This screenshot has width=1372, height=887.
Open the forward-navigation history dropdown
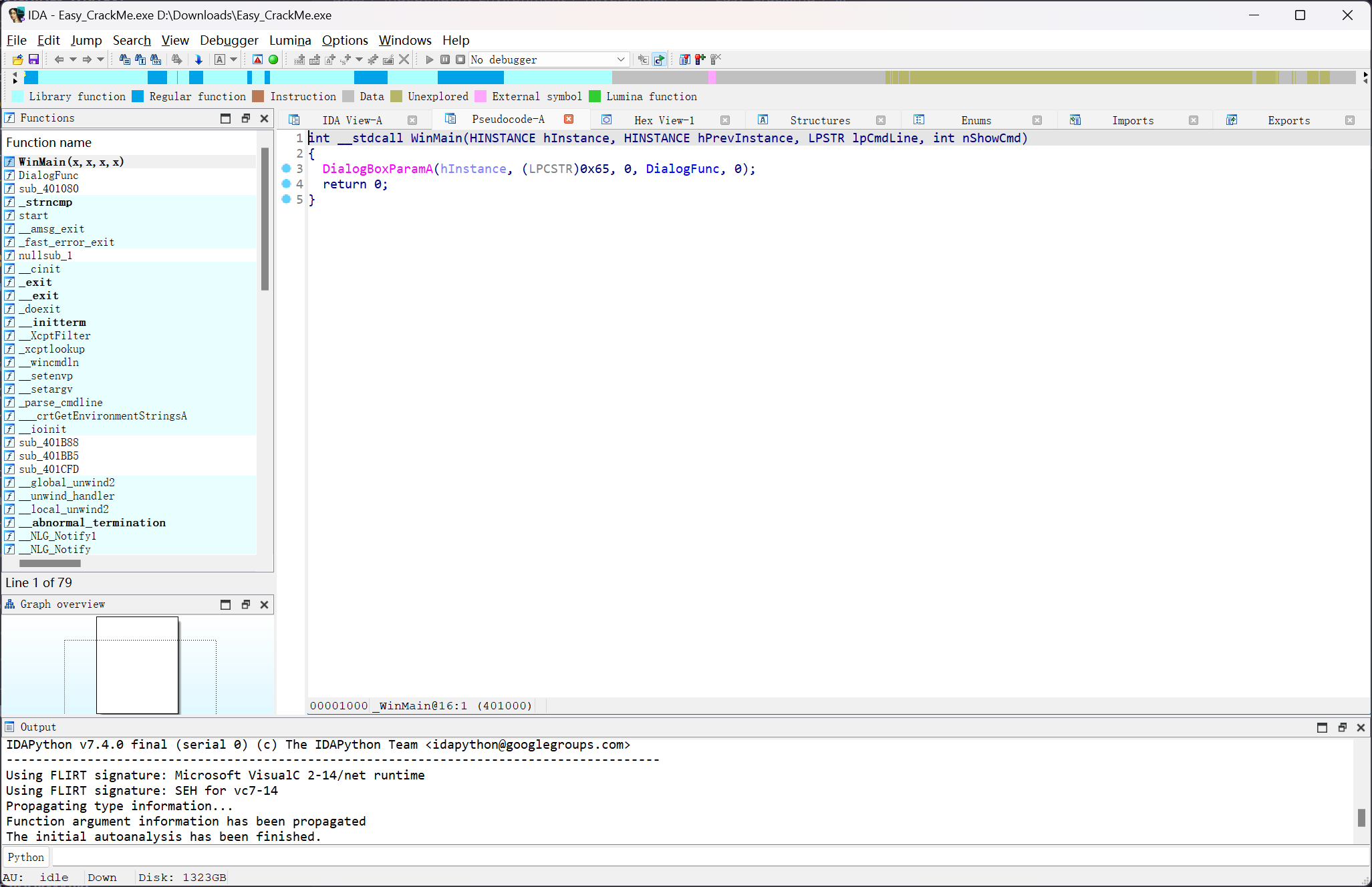100,59
